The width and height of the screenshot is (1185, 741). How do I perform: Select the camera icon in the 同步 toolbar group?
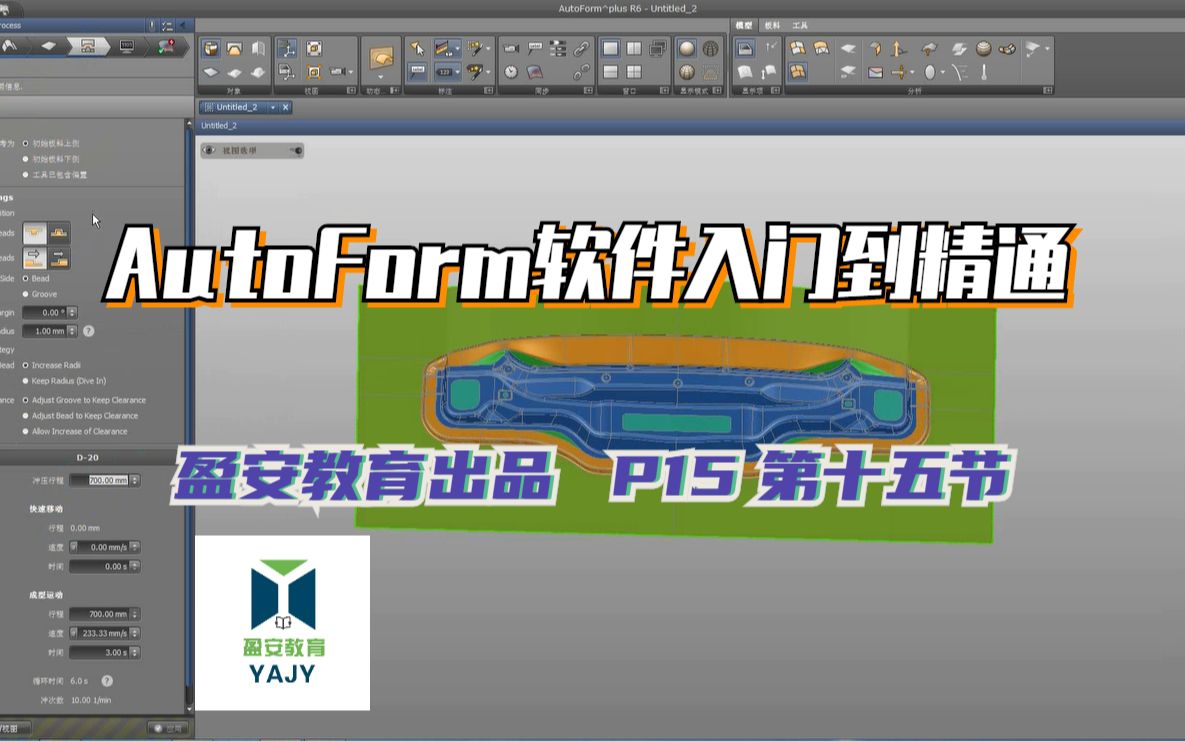click(x=511, y=49)
